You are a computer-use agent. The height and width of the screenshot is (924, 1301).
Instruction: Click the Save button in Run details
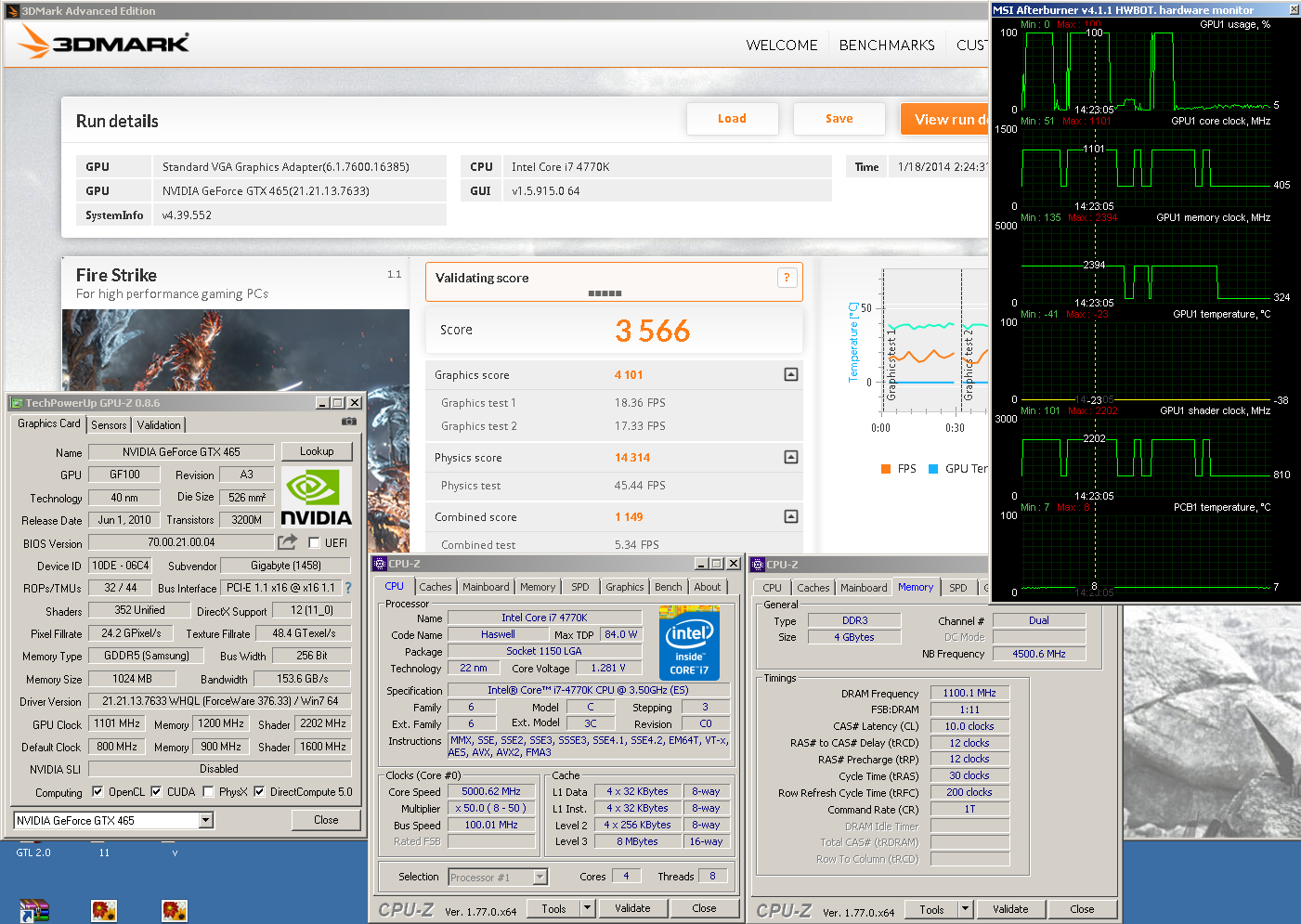[839, 119]
